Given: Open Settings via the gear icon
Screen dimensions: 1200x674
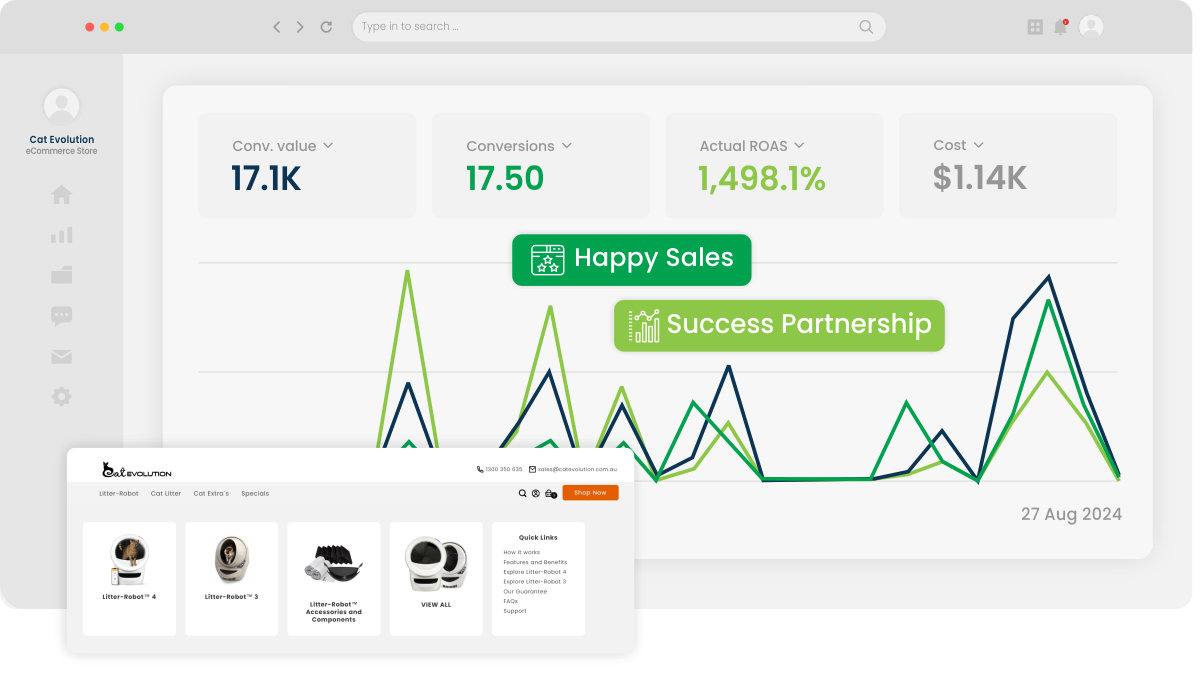Looking at the screenshot, I should coord(61,396).
